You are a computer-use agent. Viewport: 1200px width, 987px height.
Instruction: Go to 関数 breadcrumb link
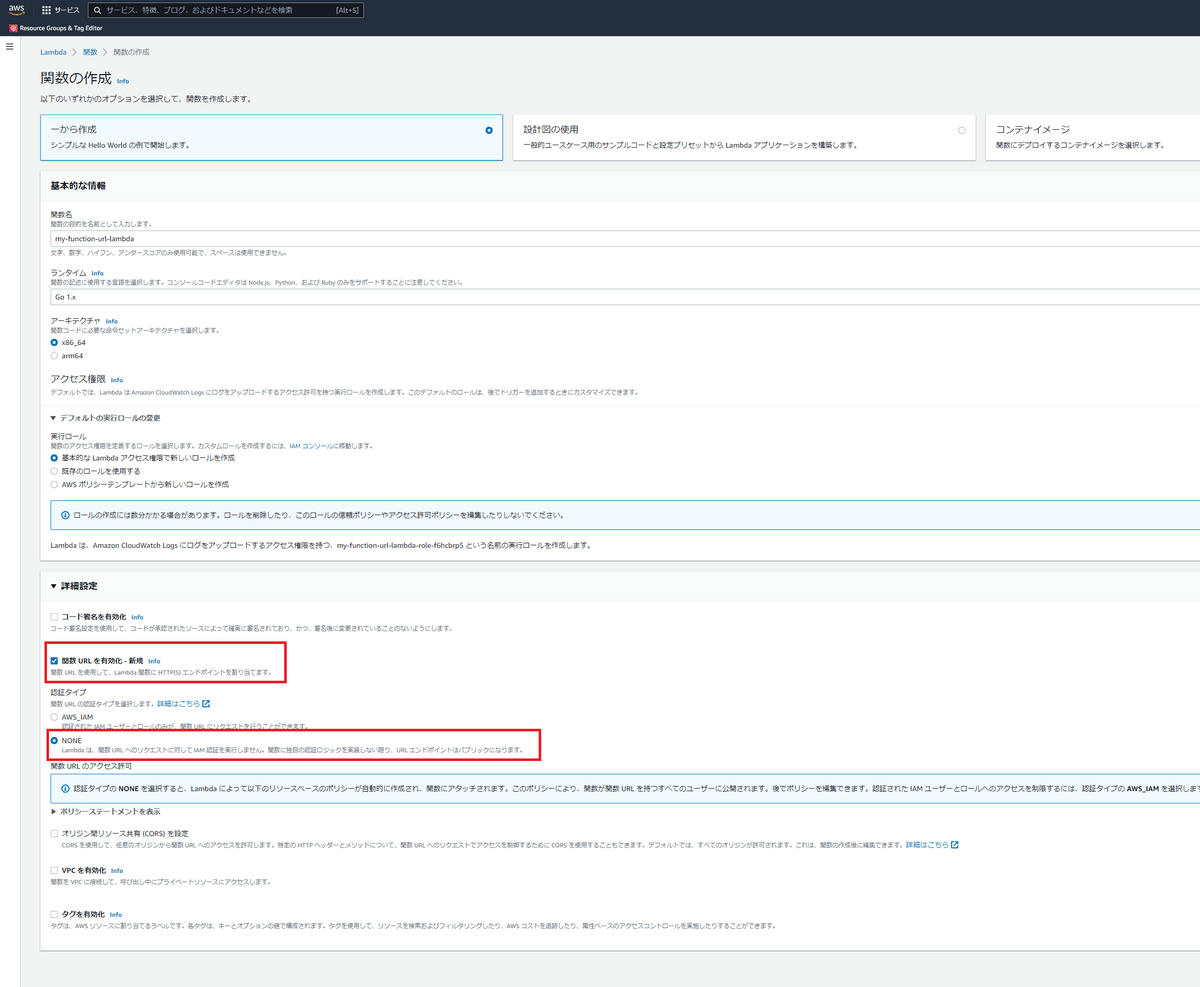coord(90,51)
